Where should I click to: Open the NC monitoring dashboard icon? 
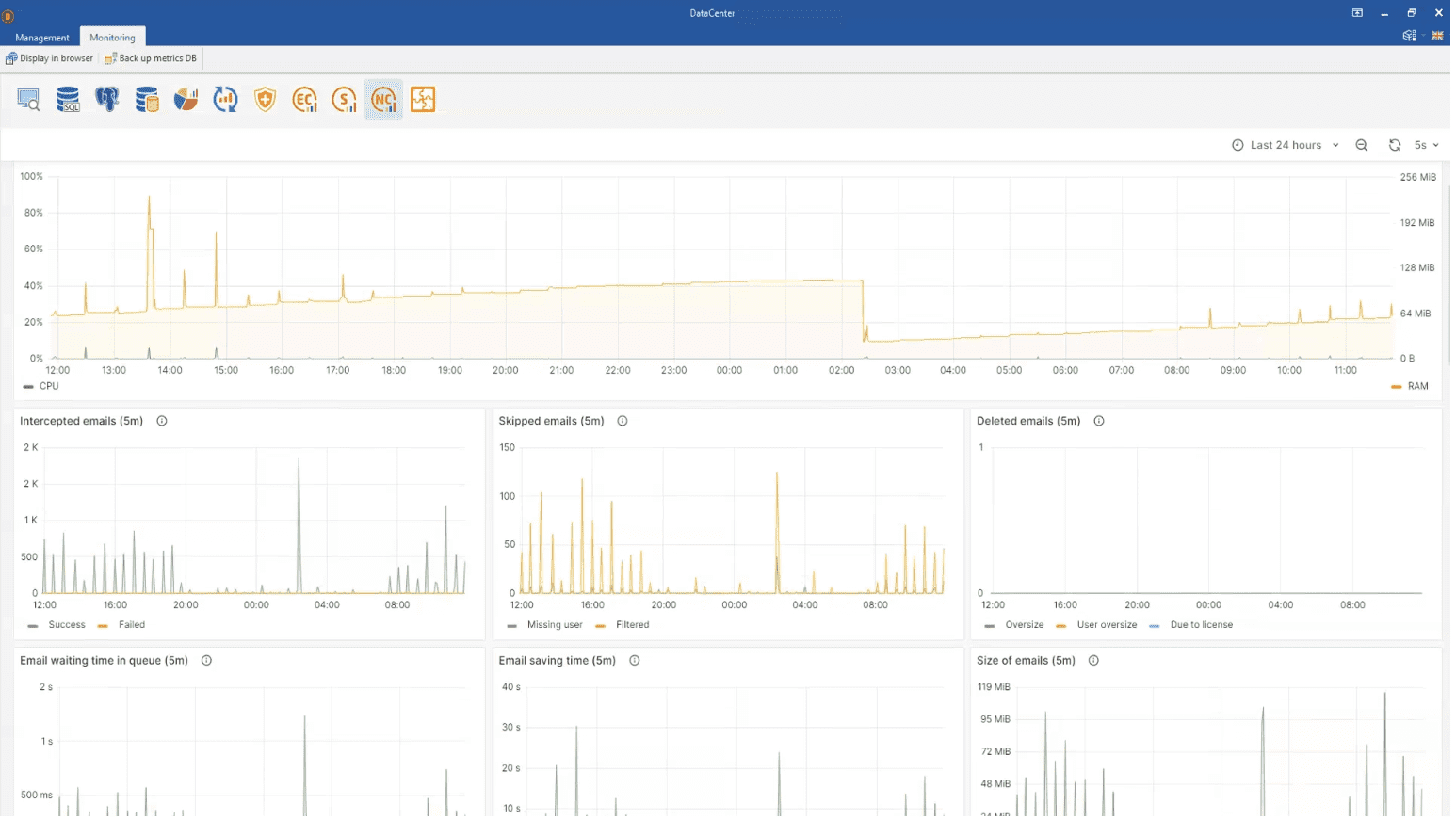(383, 100)
